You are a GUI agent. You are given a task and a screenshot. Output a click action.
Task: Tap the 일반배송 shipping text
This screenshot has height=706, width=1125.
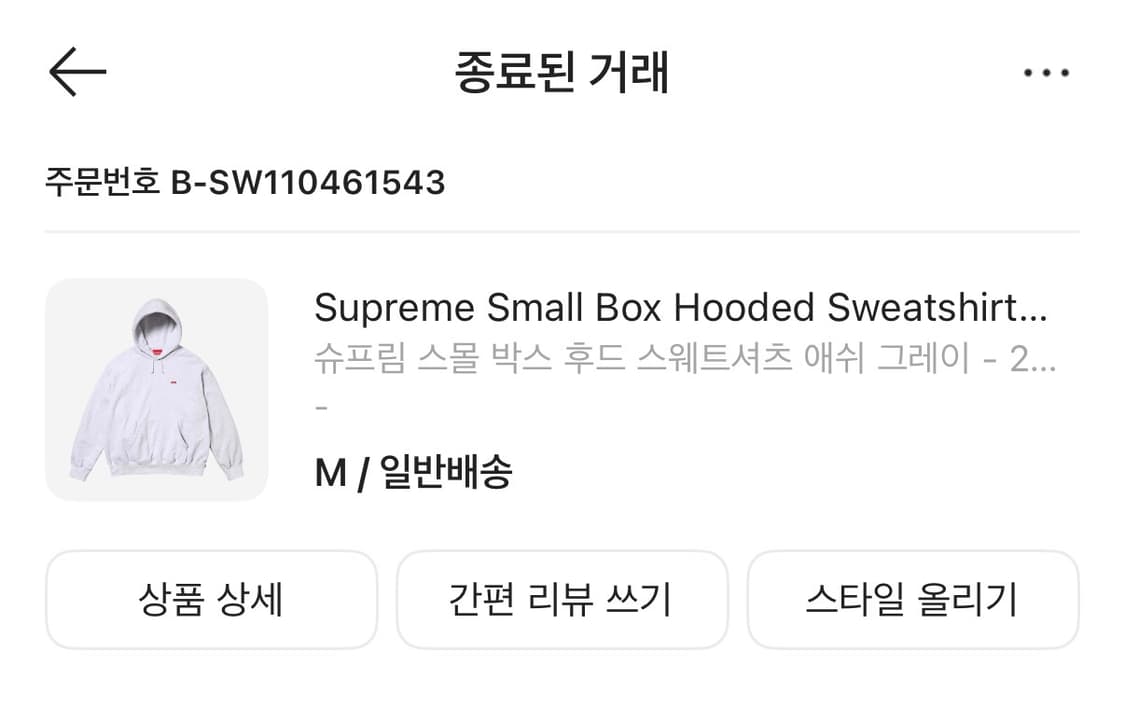[446, 472]
